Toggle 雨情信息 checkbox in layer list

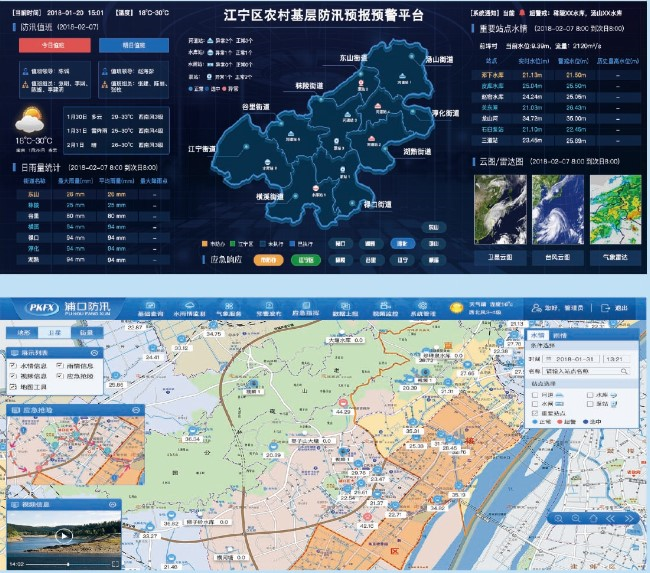(60, 366)
